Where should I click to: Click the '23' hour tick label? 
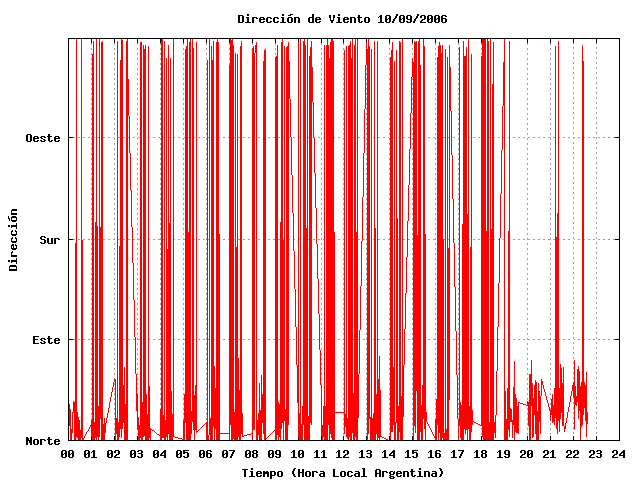[596, 454]
